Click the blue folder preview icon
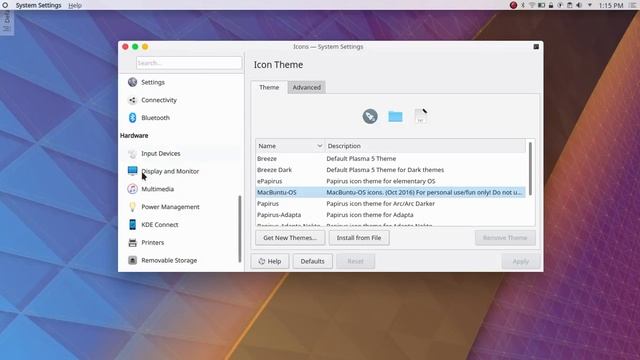The height and width of the screenshot is (360, 640). [395, 116]
